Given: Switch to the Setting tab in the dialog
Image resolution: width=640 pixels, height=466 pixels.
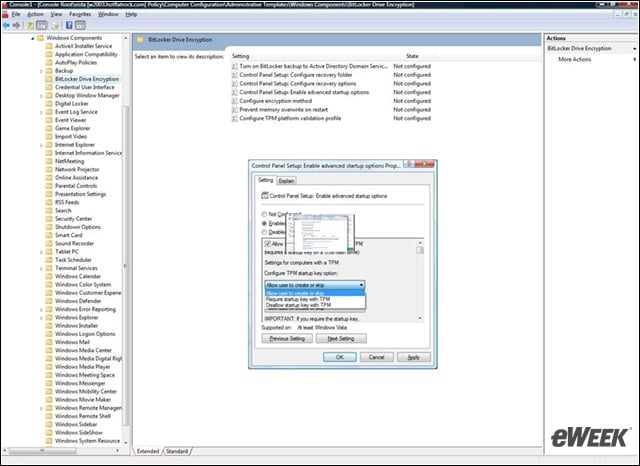Looking at the screenshot, I should click(x=266, y=180).
